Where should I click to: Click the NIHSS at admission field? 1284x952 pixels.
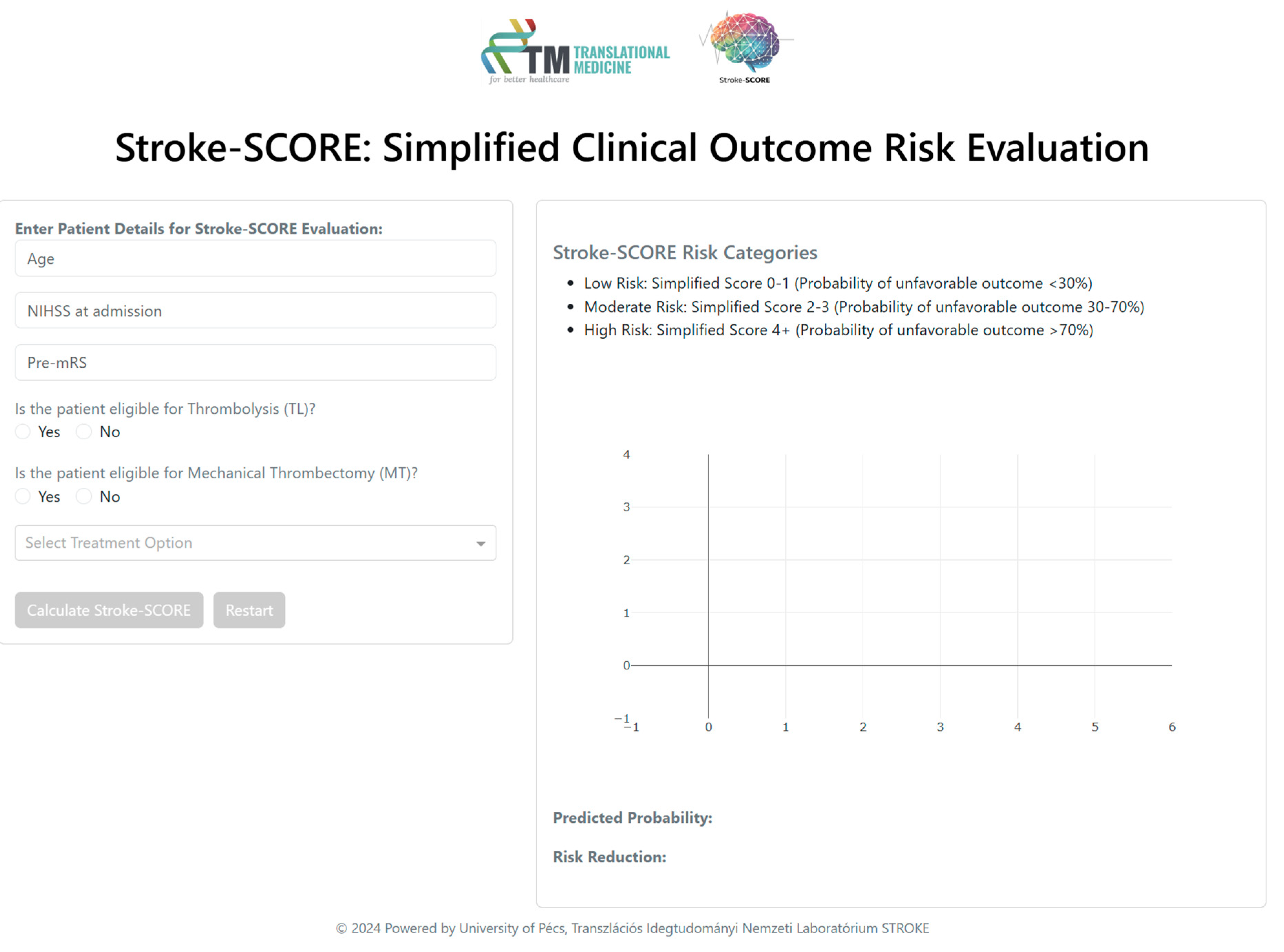(255, 311)
